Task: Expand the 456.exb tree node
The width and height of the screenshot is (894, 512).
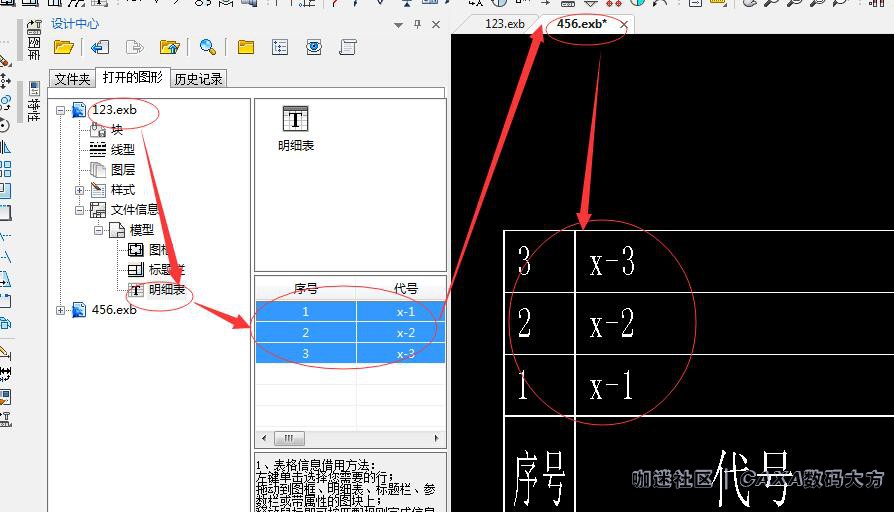Action: click(61, 310)
